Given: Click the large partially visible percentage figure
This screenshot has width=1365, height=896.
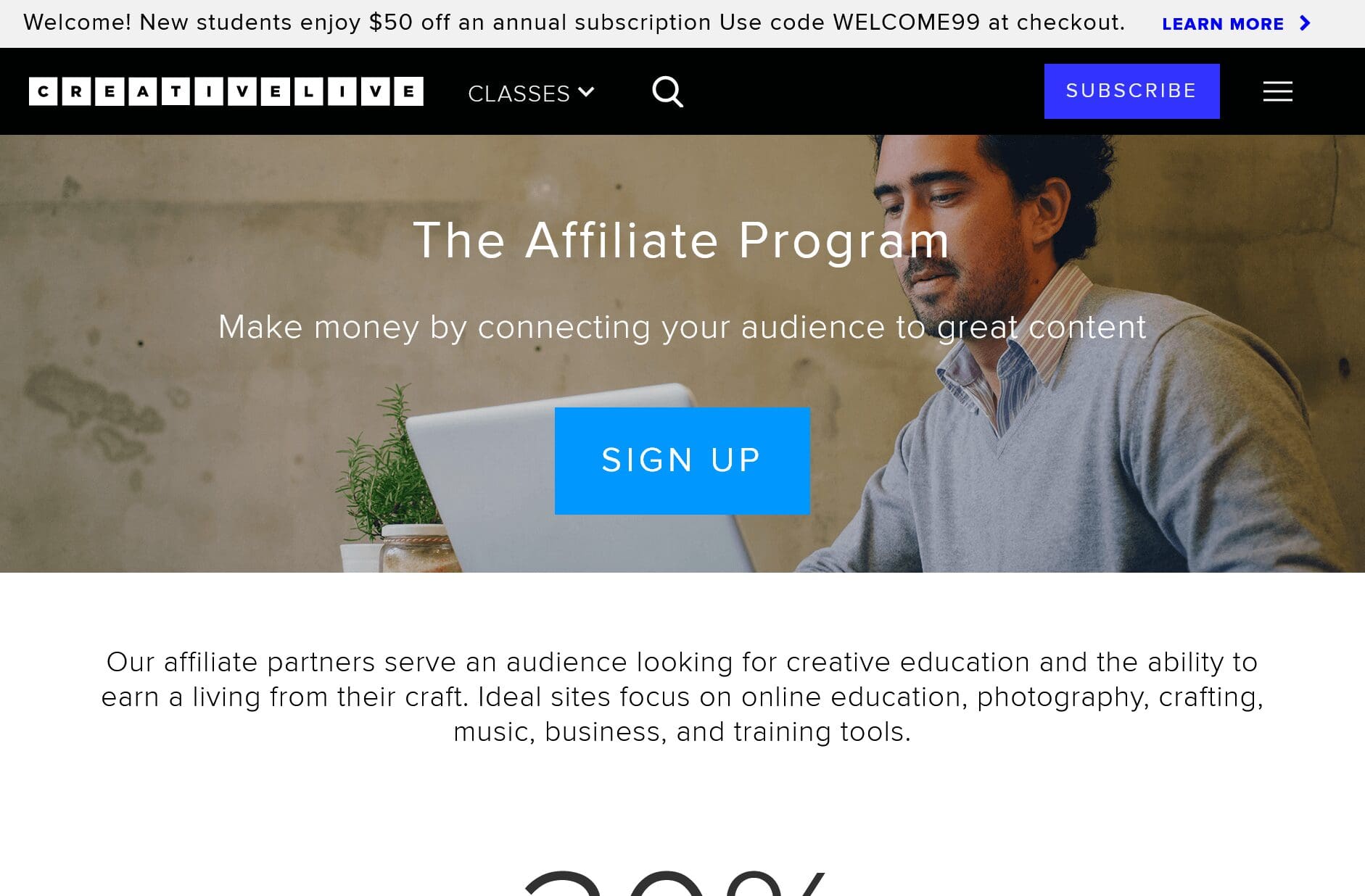Looking at the screenshot, I should coord(675,883).
